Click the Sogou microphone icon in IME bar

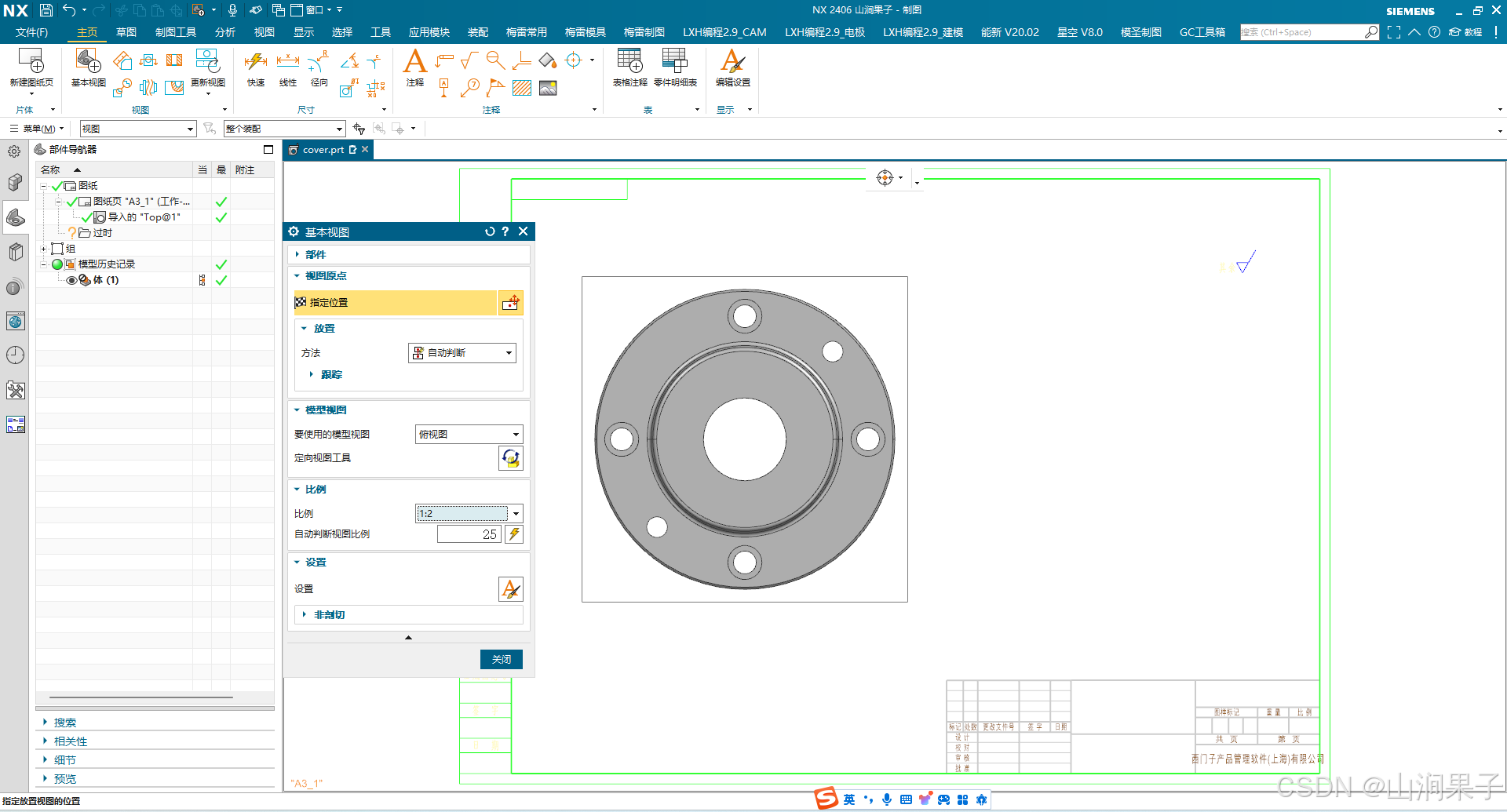(887, 799)
